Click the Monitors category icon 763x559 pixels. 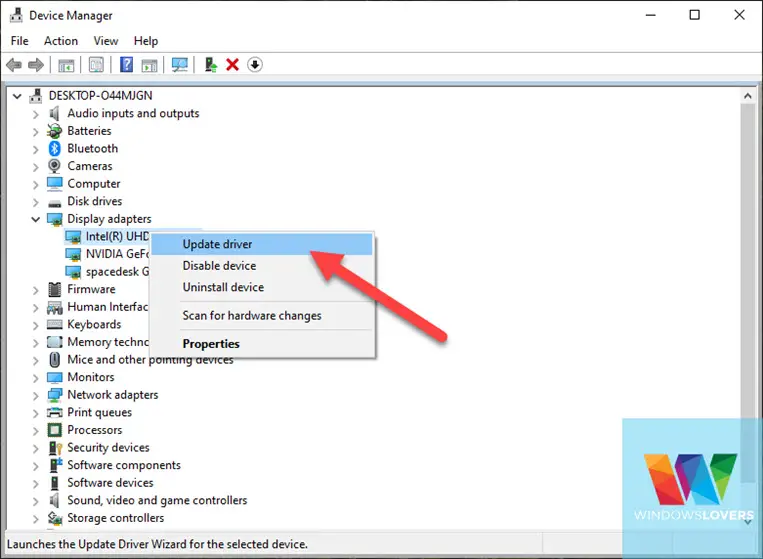tap(54, 378)
